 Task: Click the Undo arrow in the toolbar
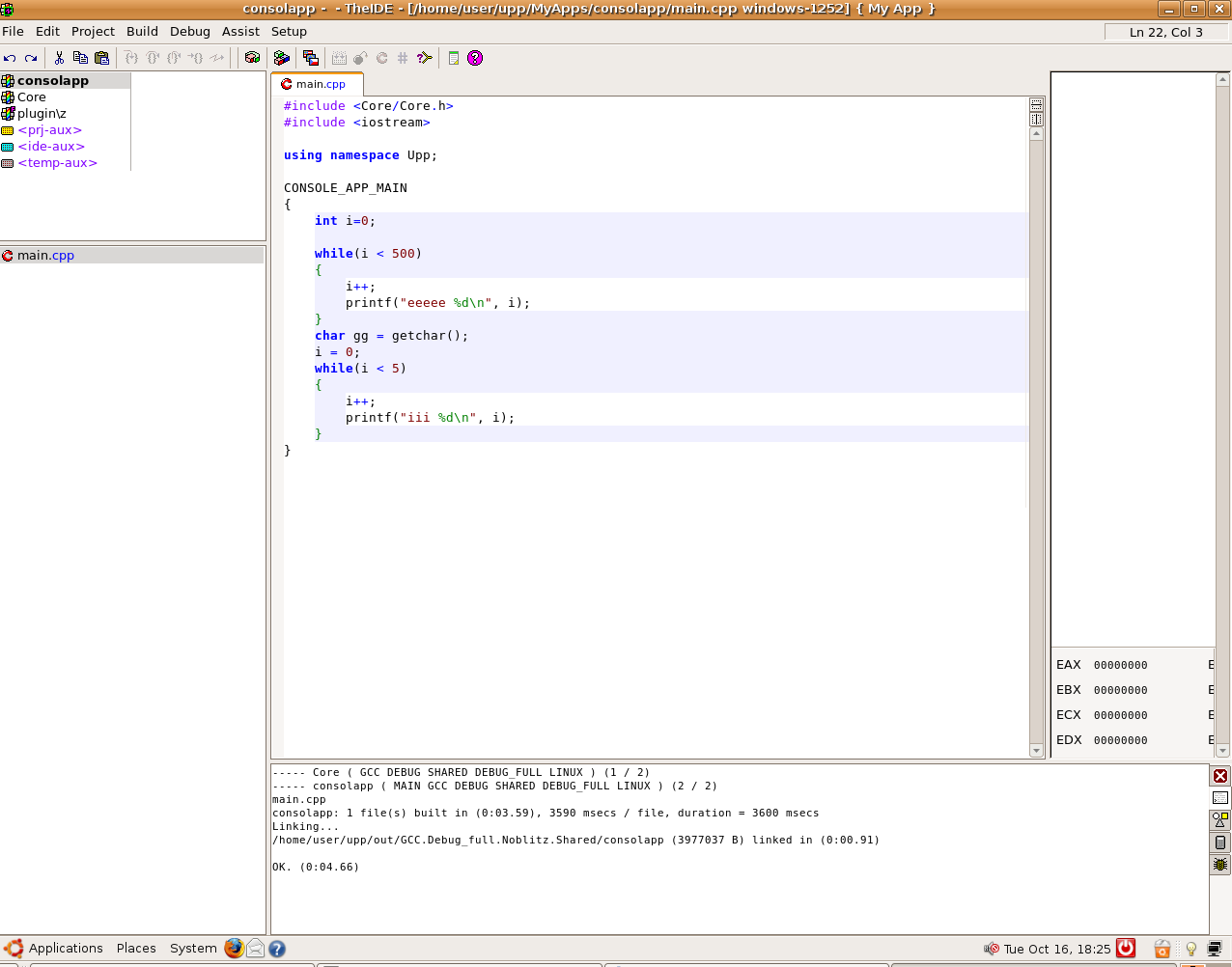[x=10, y=58]
